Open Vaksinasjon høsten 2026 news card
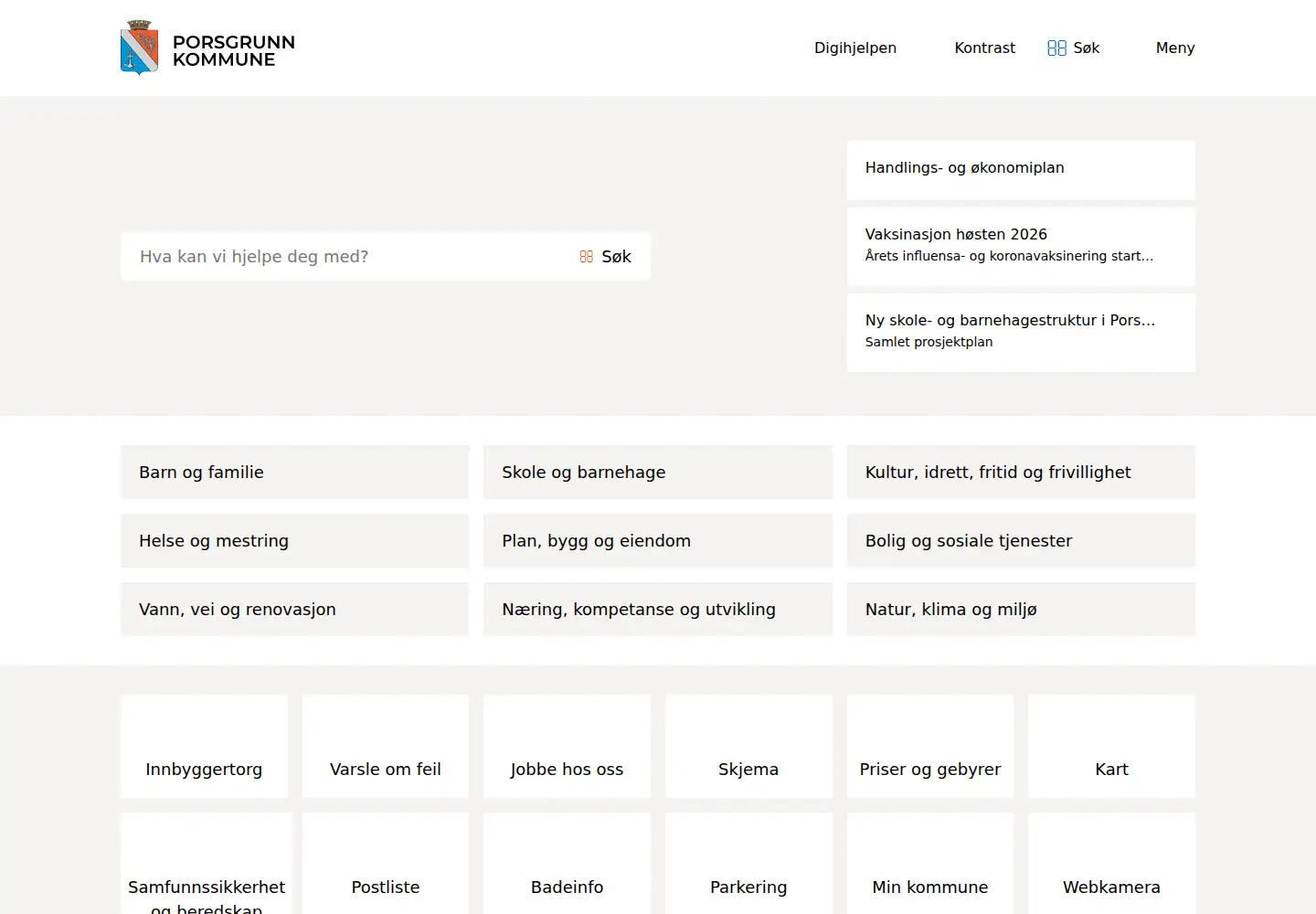 tap(1021, 247)
